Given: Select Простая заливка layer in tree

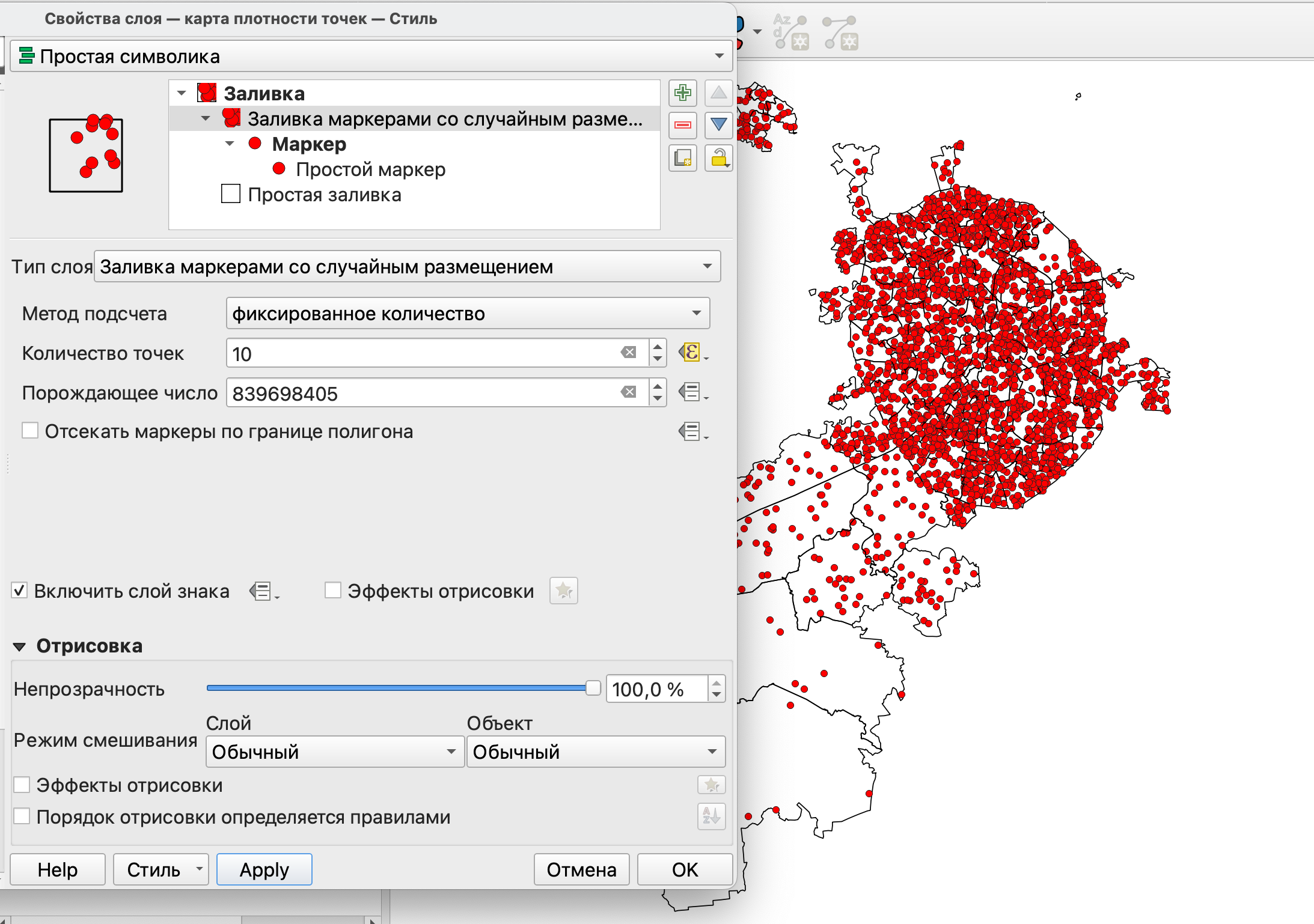Looking at the screenshot, I should point(324,195).
